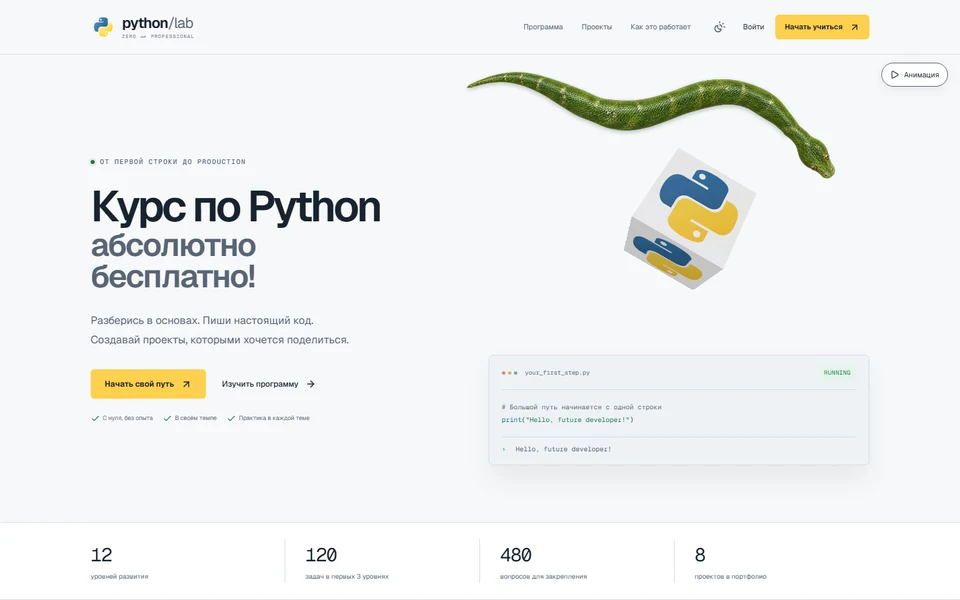This screenshot has height=600, width=960.
Task: Click the python/lab brand name text
Action: (x=157, y=23)
